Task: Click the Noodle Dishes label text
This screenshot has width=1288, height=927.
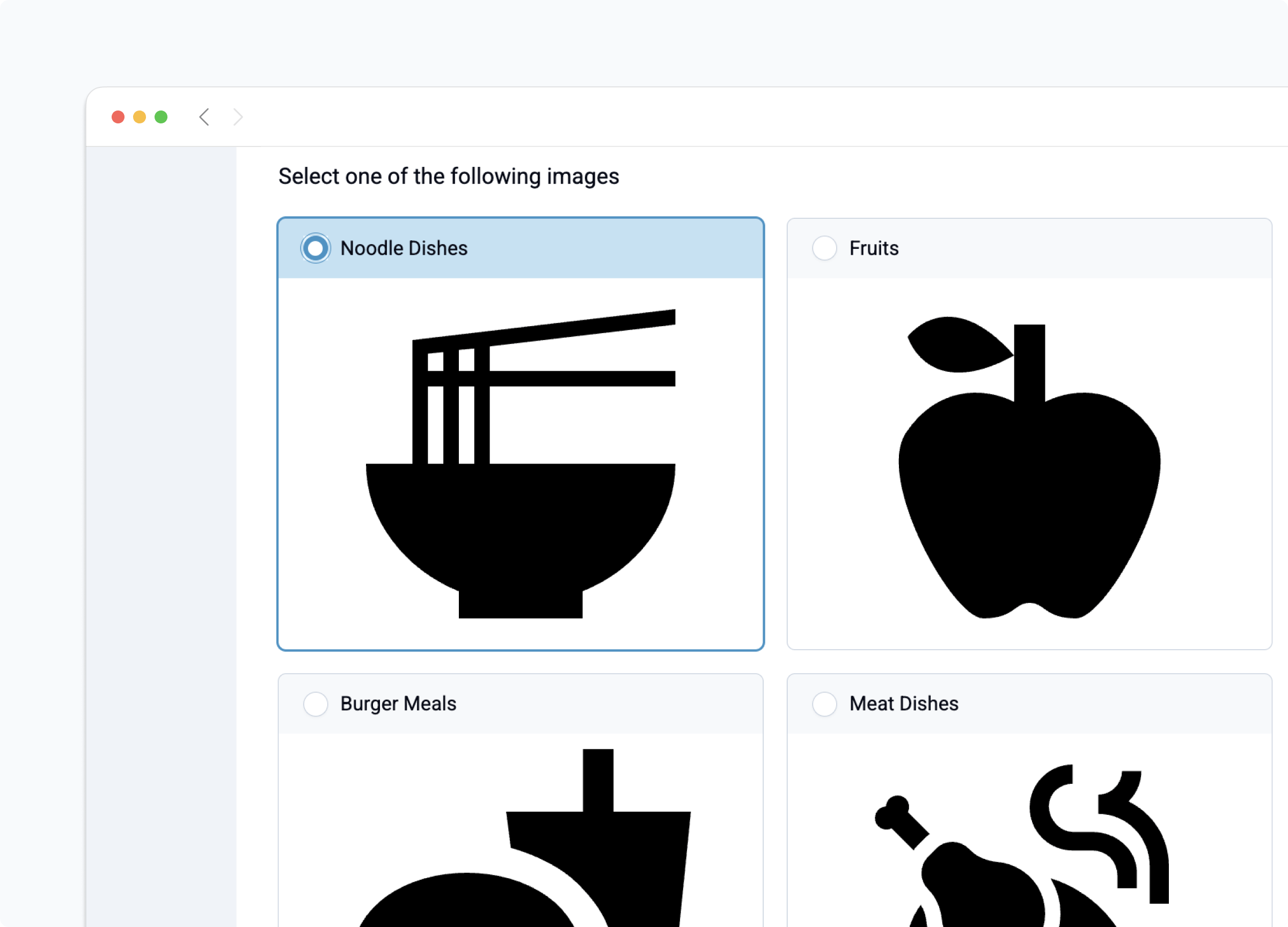Action: (404, 248)
